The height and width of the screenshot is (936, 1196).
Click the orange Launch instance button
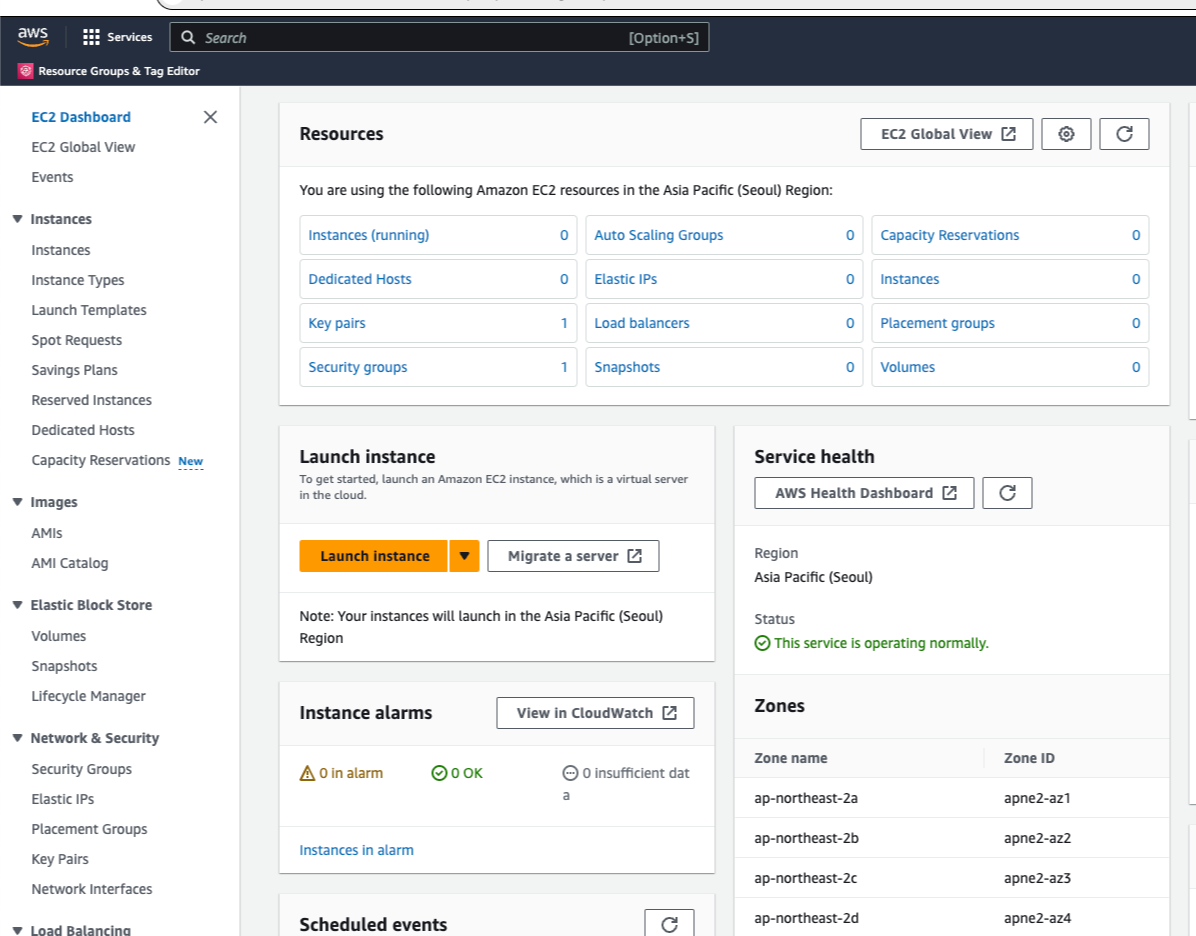(374, 556)
